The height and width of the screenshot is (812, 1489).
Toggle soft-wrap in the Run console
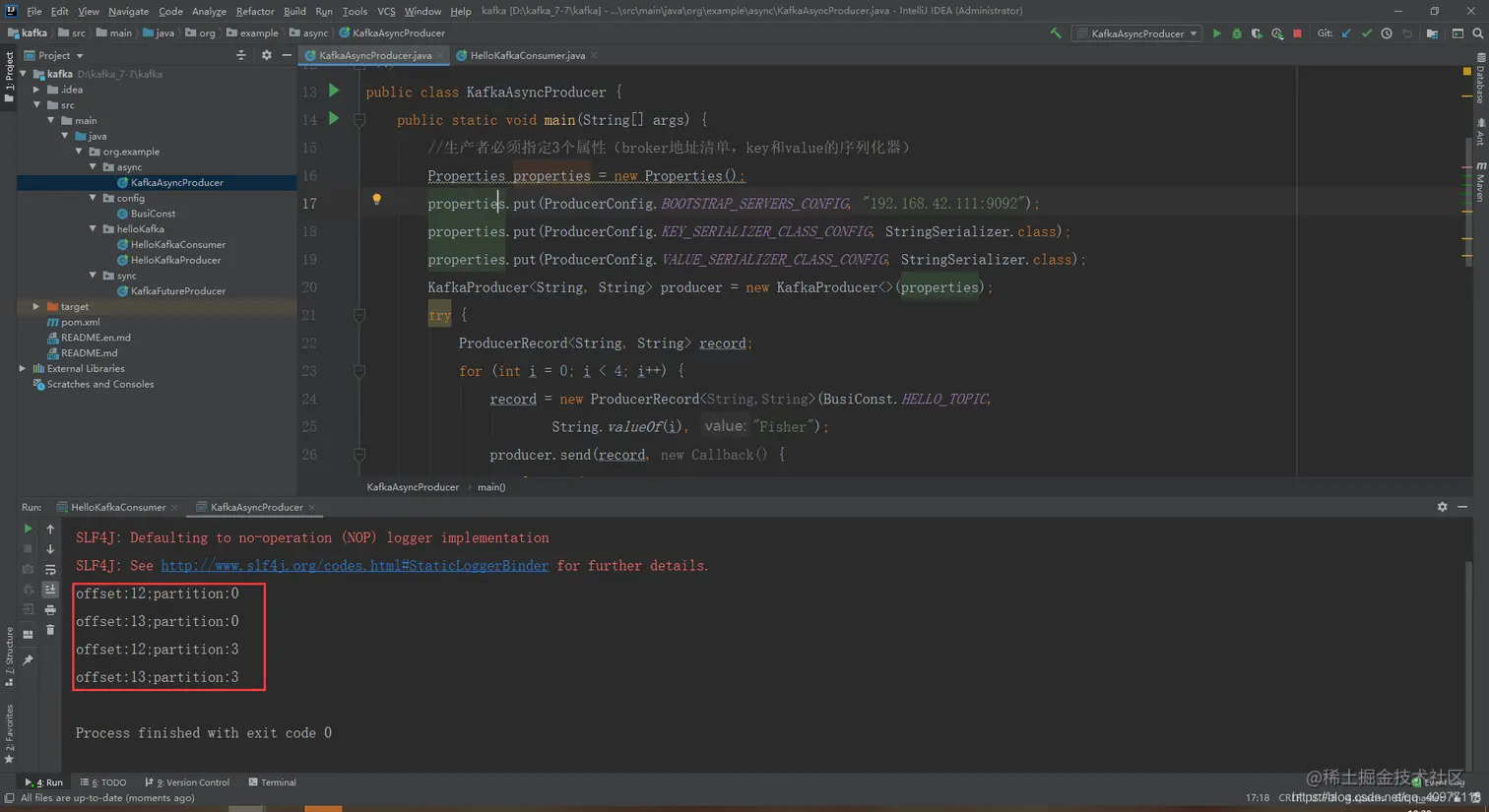click(50, 570)
